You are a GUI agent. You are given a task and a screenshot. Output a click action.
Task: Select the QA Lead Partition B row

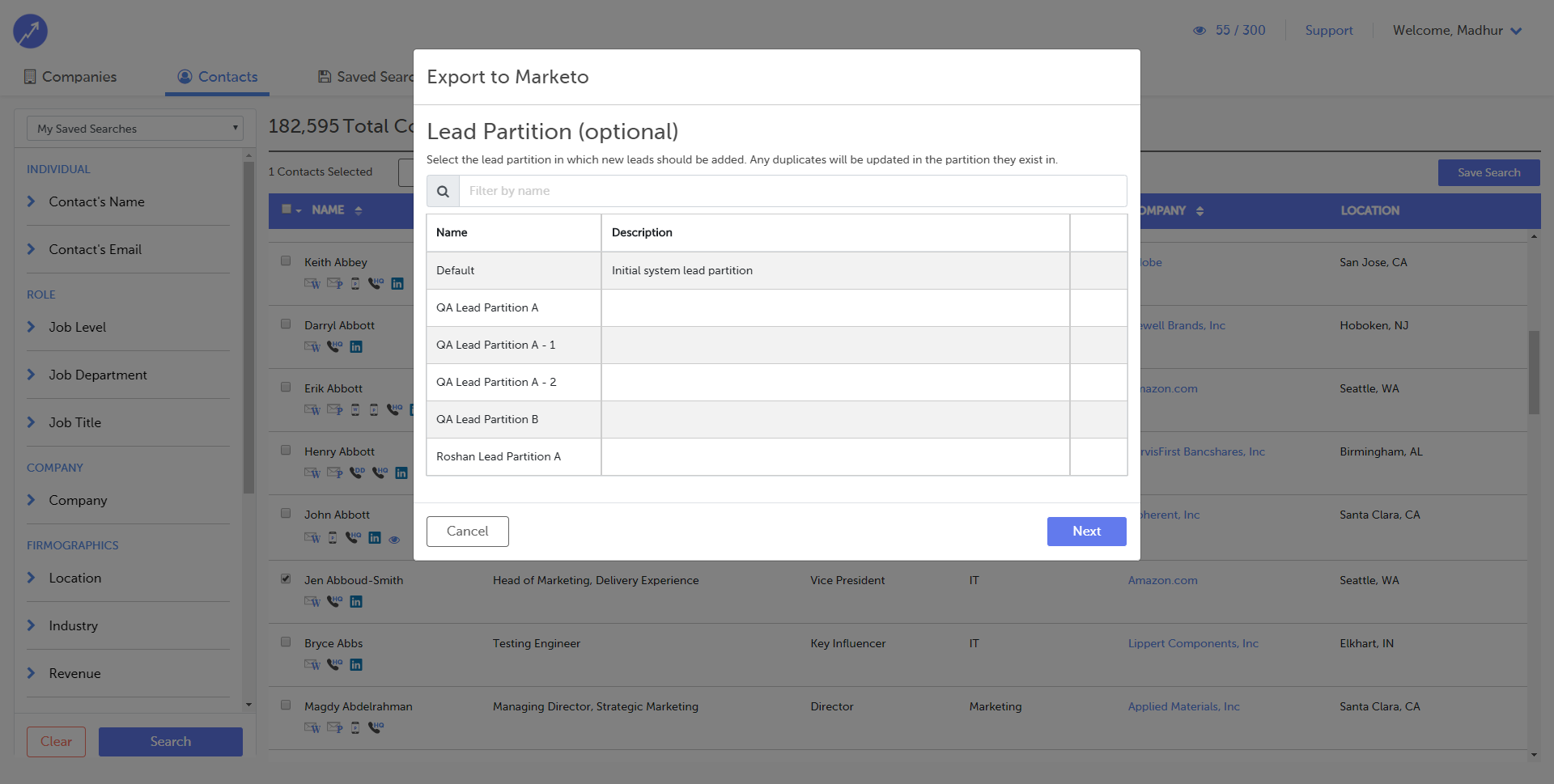[777, 420]
